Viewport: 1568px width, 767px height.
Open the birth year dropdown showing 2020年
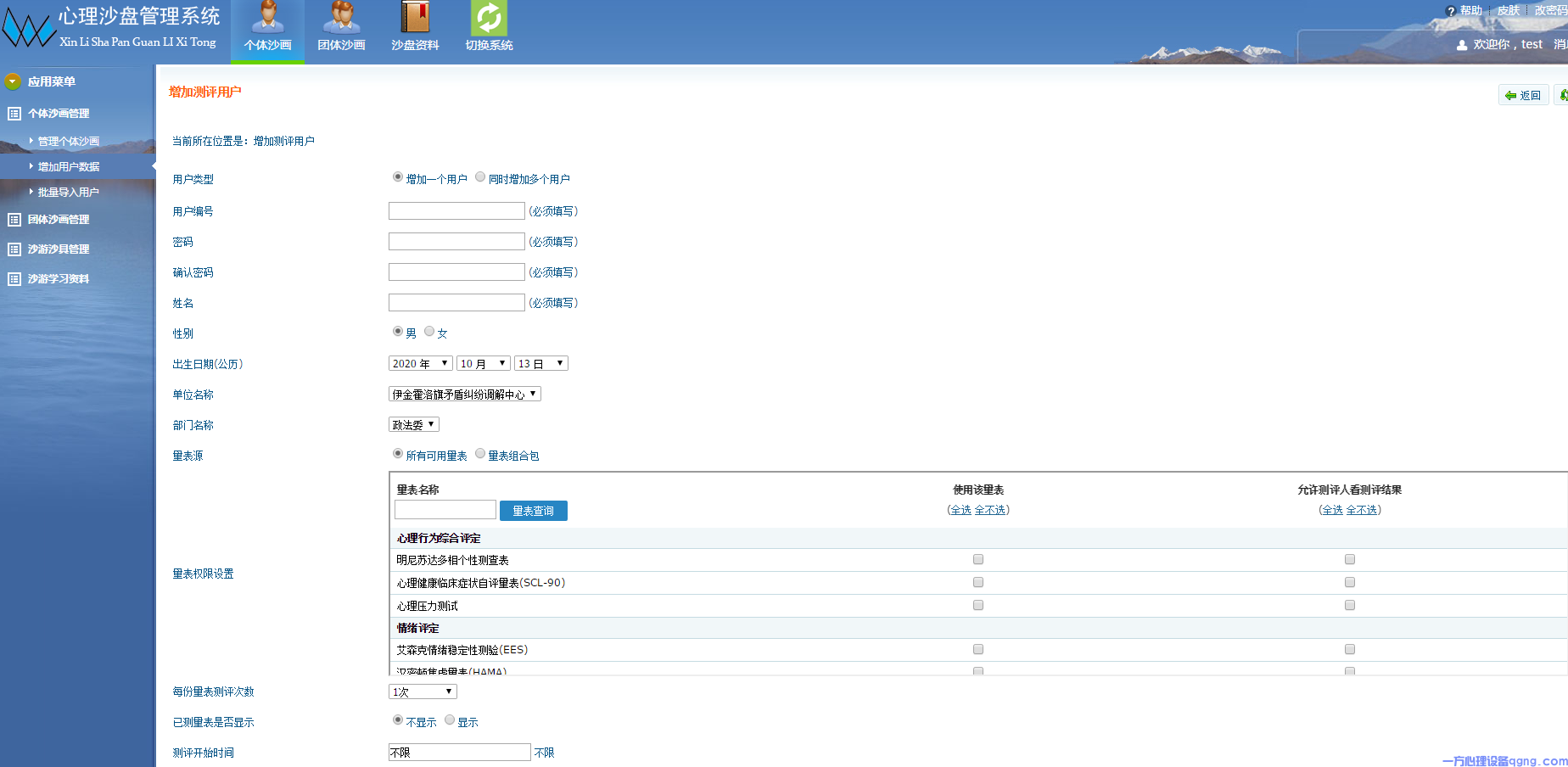pyautogui.click(x=420, y=362)
